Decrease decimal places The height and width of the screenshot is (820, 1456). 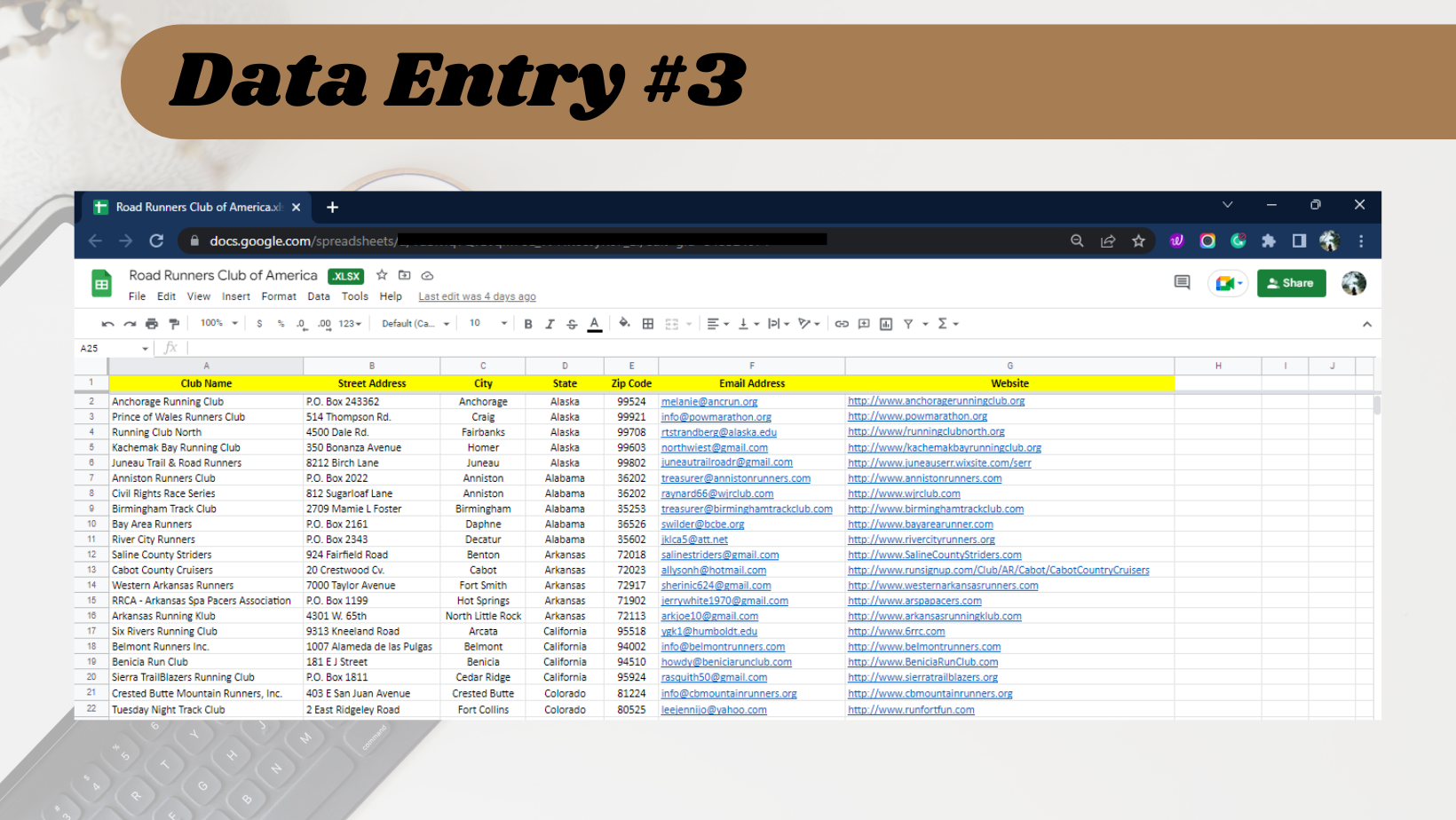click(302, 324)
